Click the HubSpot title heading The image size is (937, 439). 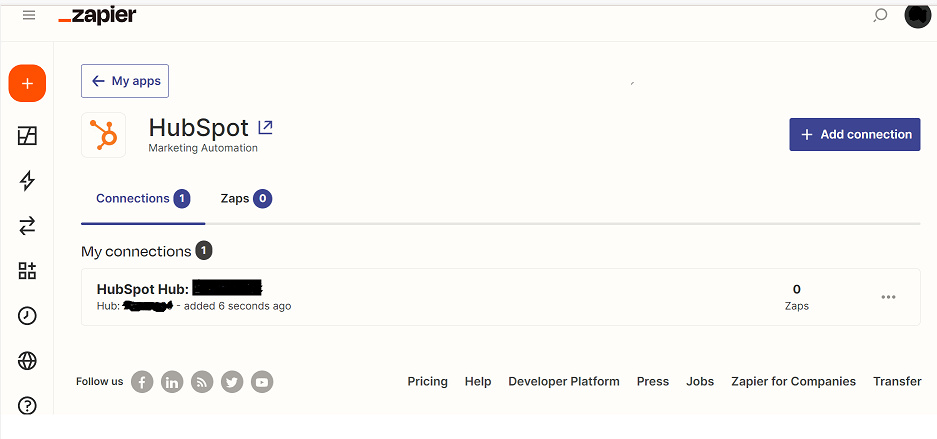tap(198, 127)
